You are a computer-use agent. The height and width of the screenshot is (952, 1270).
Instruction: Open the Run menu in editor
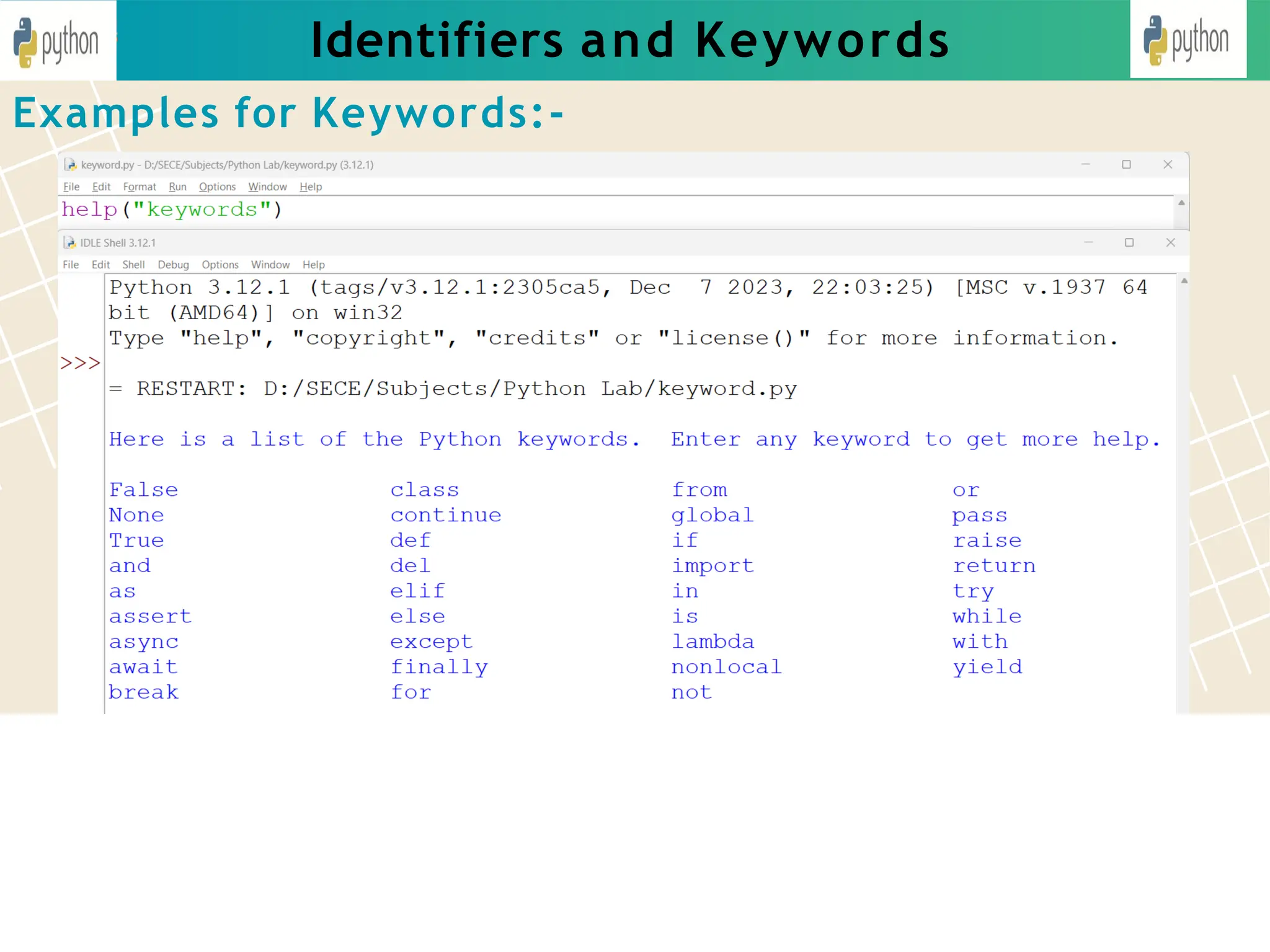(177, 187)
